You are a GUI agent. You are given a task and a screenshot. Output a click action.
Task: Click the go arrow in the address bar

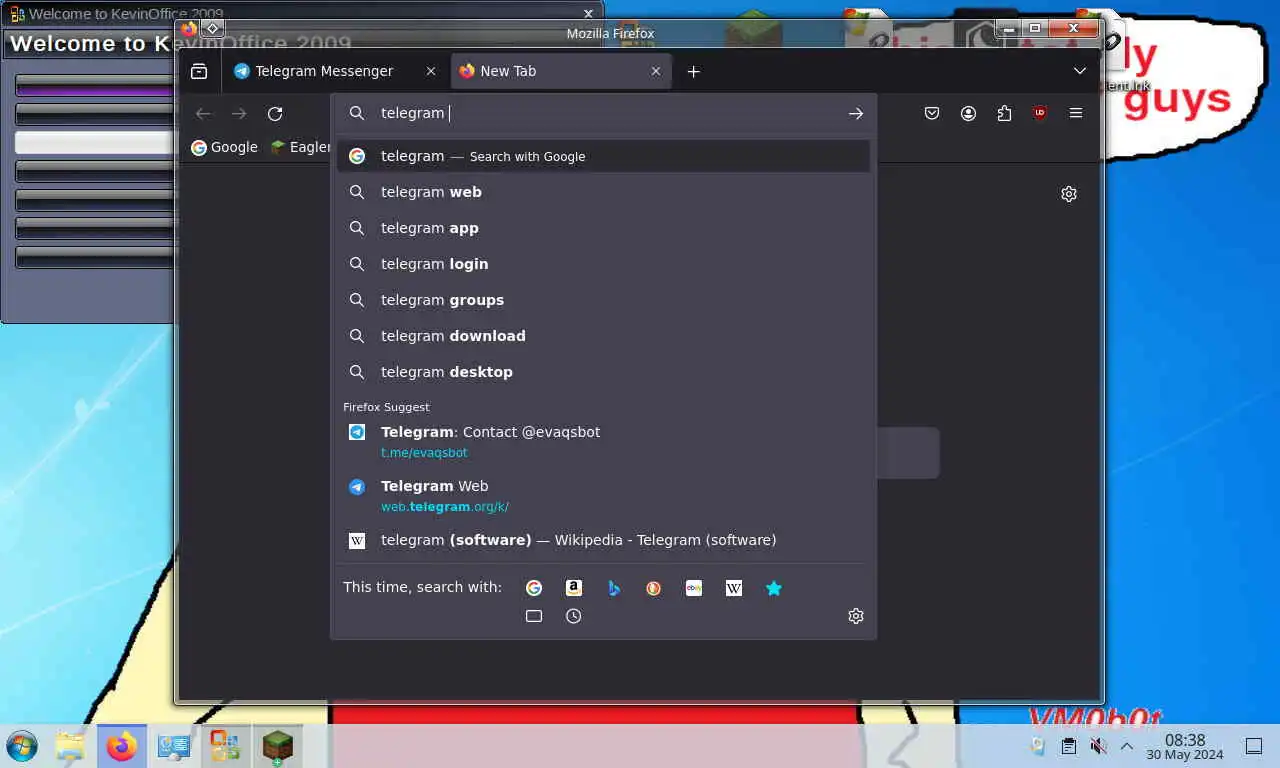(856, 114)
